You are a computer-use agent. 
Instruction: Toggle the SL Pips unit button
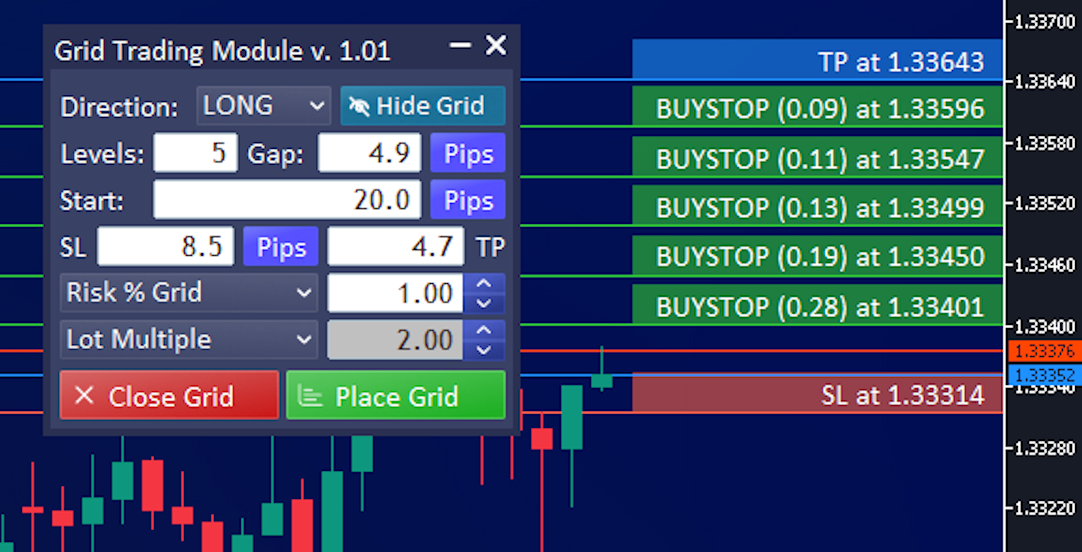(x=281, y=247)
